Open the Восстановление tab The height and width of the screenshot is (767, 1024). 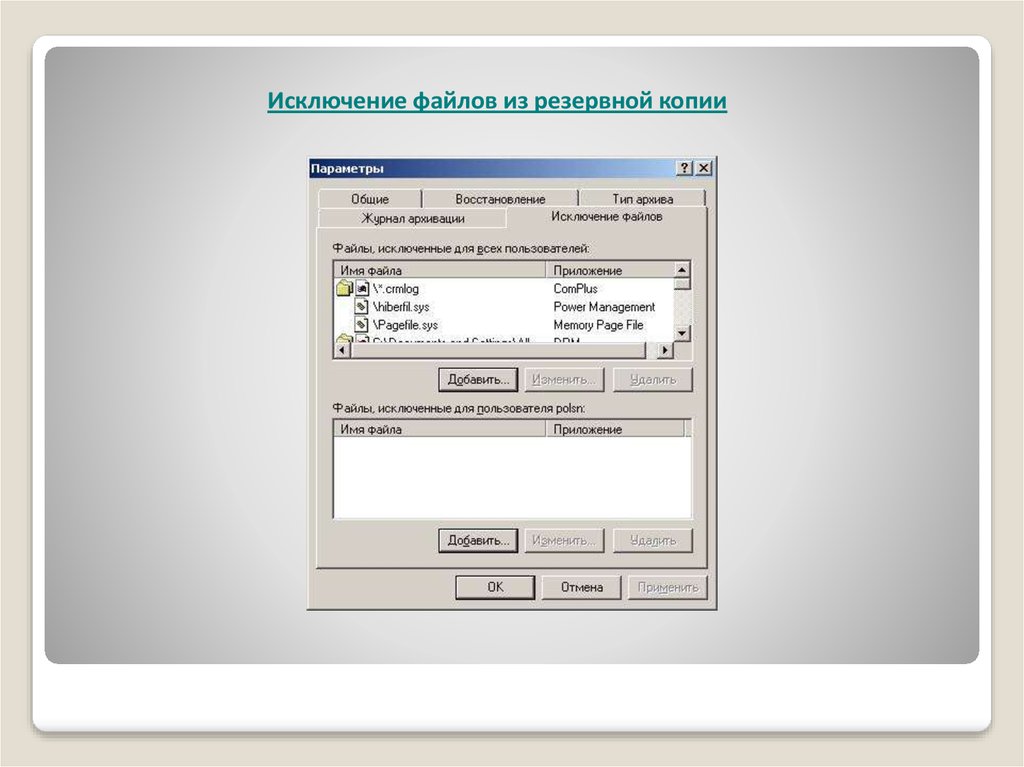[500, 199]
